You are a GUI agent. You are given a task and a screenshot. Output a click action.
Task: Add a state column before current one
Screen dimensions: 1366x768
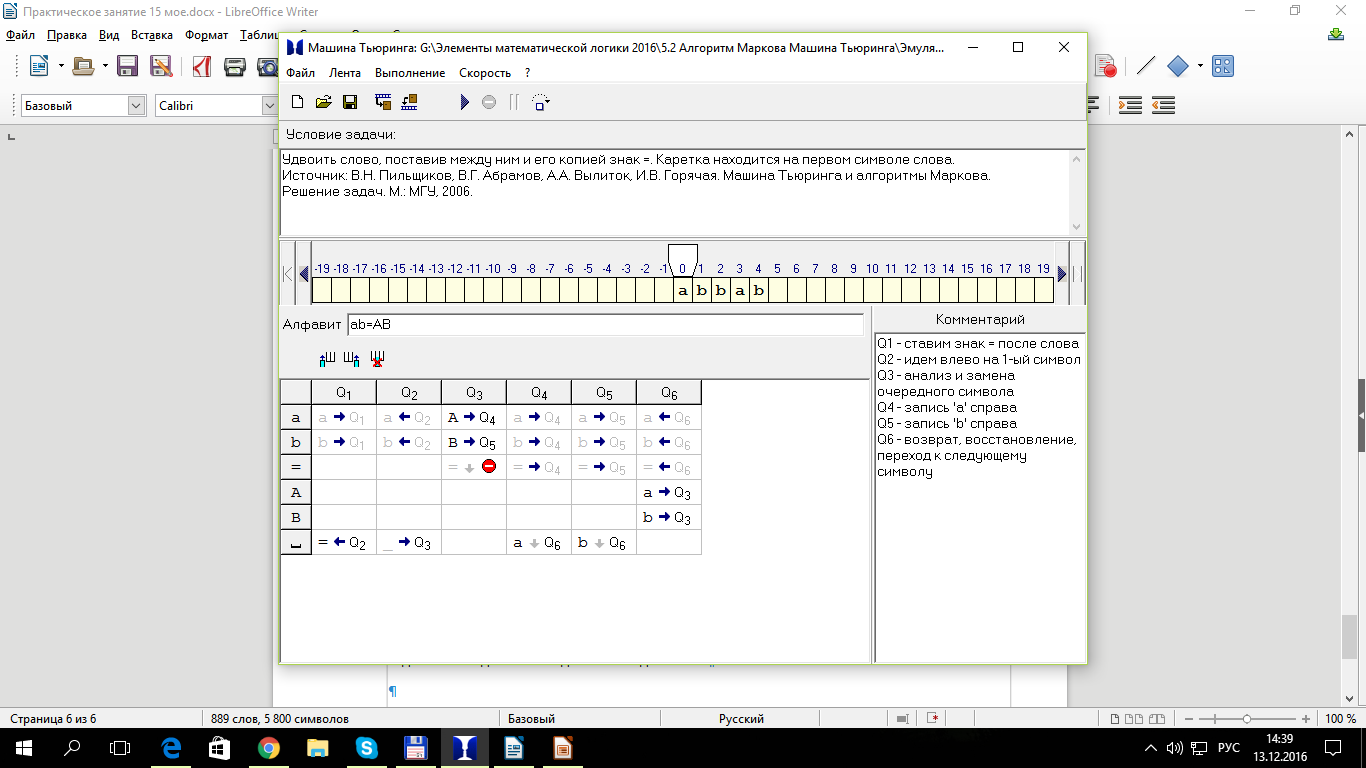pos(328,358)
